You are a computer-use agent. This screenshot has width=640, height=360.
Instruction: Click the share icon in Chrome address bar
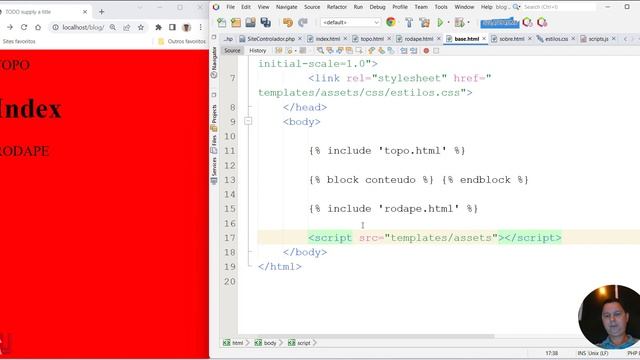pos(127,27)
